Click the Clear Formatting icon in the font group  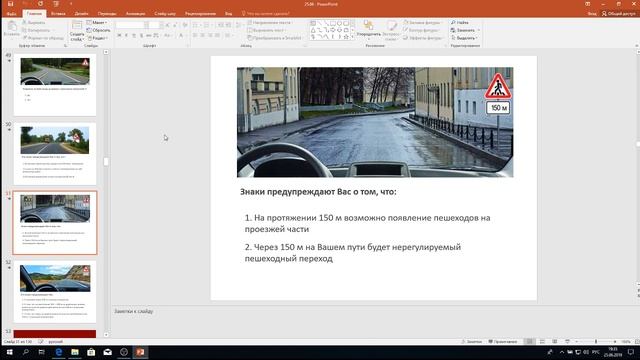point(185,25)
